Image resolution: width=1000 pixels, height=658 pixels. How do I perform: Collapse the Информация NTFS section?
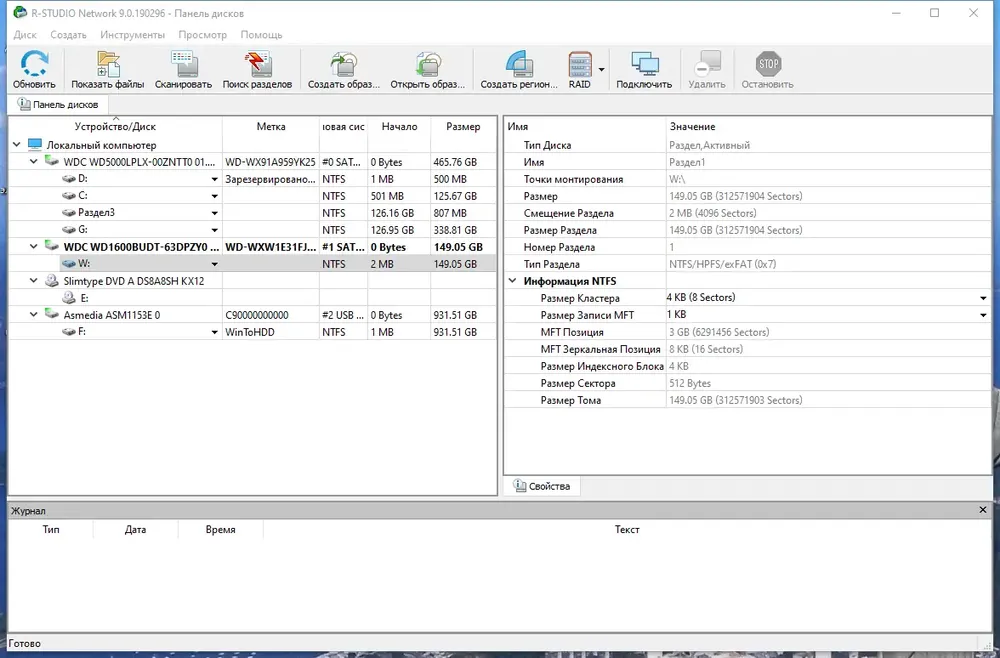coord(512,281)
